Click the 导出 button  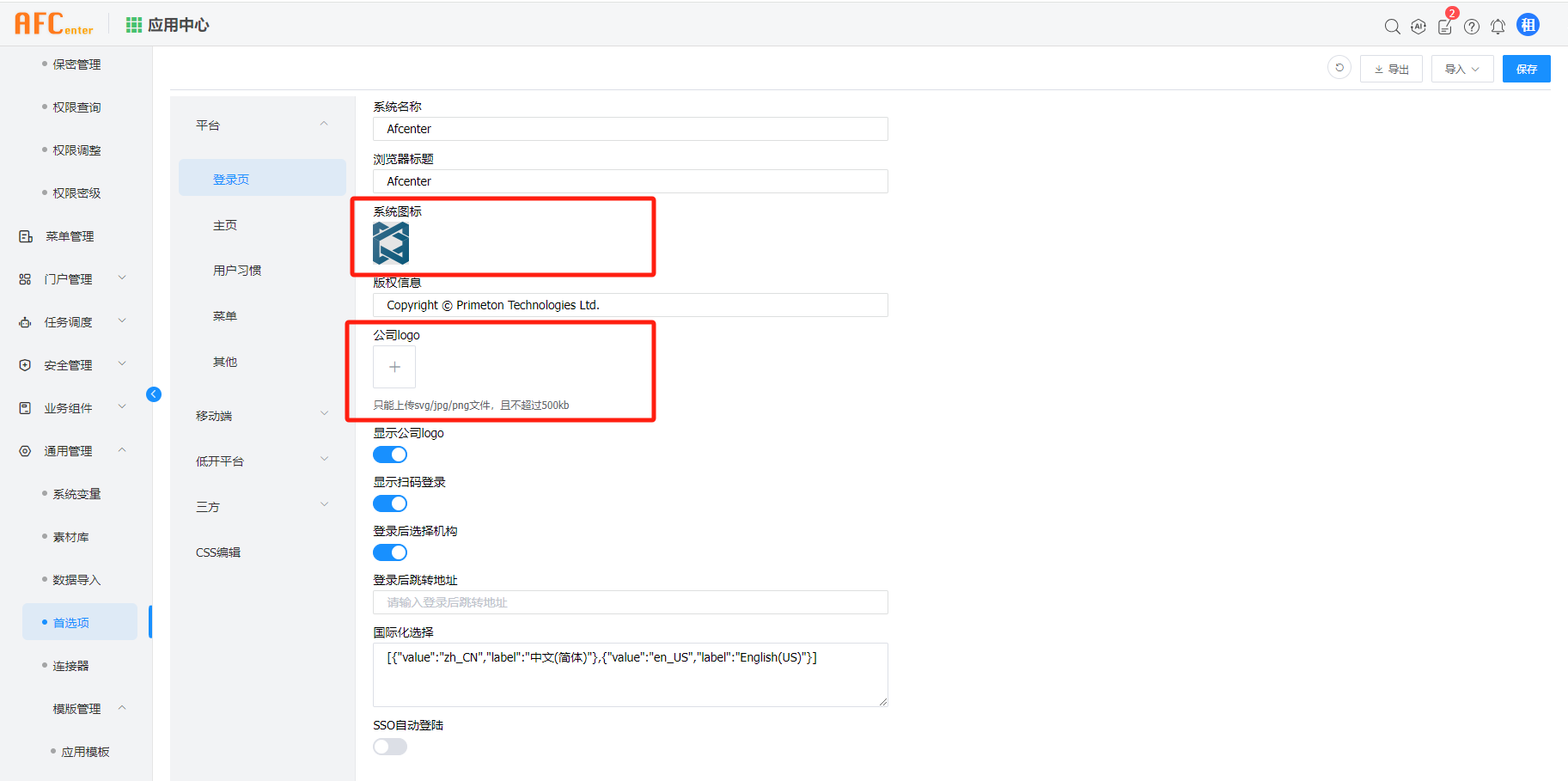pyautogui.click(x=1391, y=69)
